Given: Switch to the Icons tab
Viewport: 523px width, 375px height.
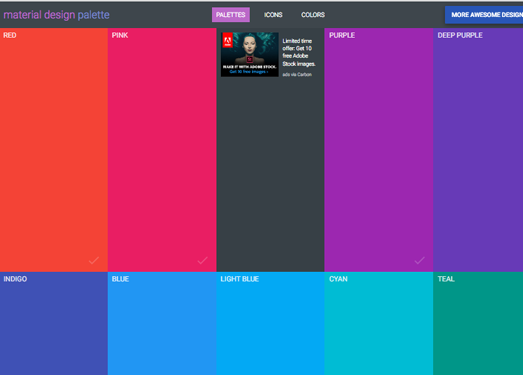Looking at the screenshot, I should pyautogui.click(x=273, y=15).
